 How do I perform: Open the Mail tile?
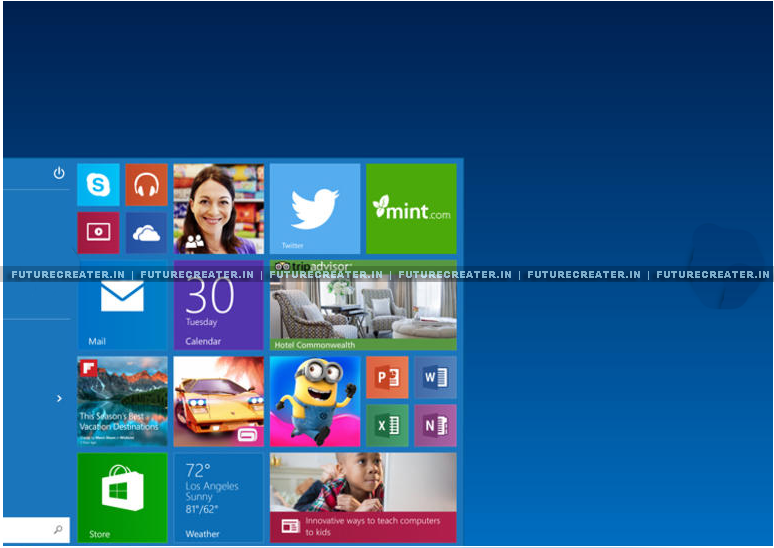click(x=122, y=305)
